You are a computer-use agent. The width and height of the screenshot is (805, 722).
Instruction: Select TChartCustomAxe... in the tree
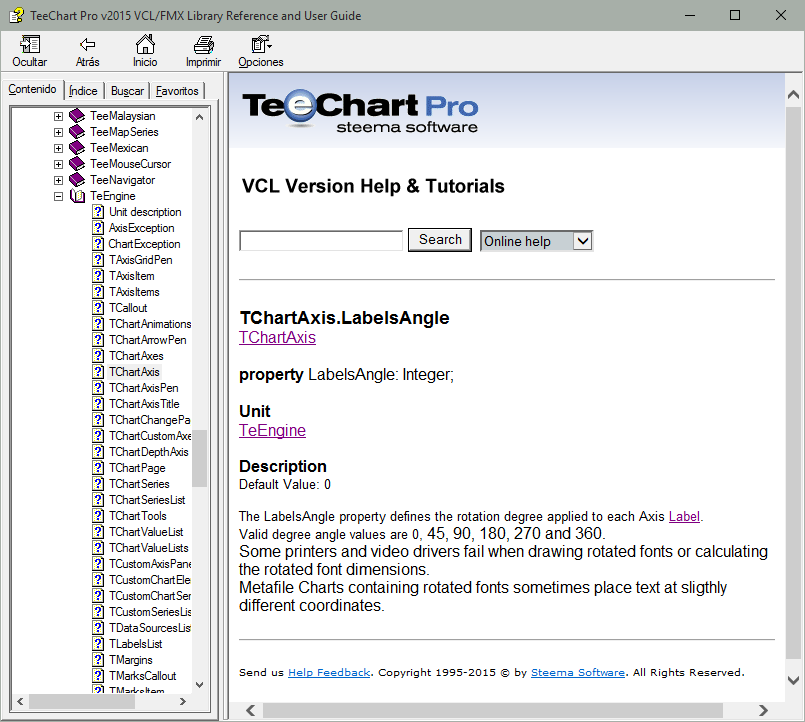point(150,435)
